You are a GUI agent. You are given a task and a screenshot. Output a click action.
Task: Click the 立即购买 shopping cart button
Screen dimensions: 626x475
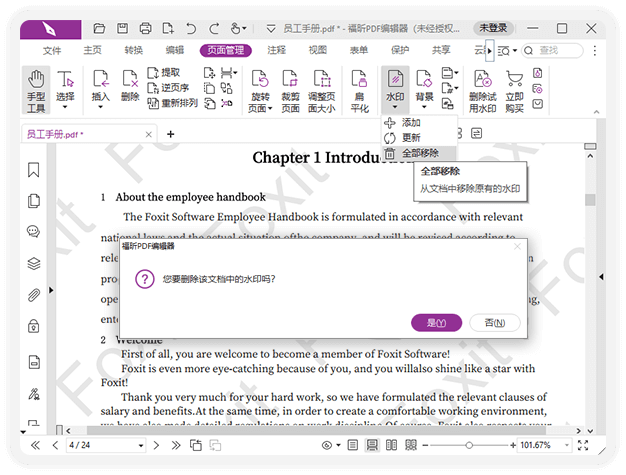[515, 91]
